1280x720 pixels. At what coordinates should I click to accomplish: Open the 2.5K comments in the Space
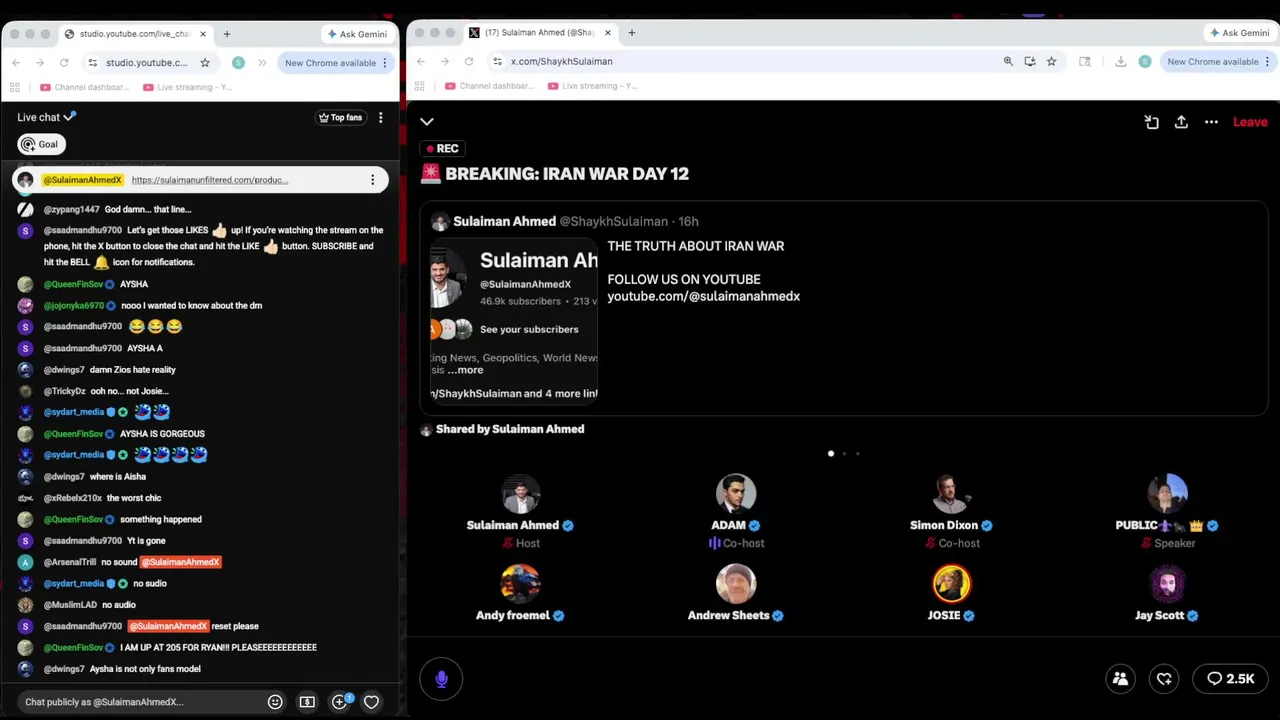(1230, 679)
